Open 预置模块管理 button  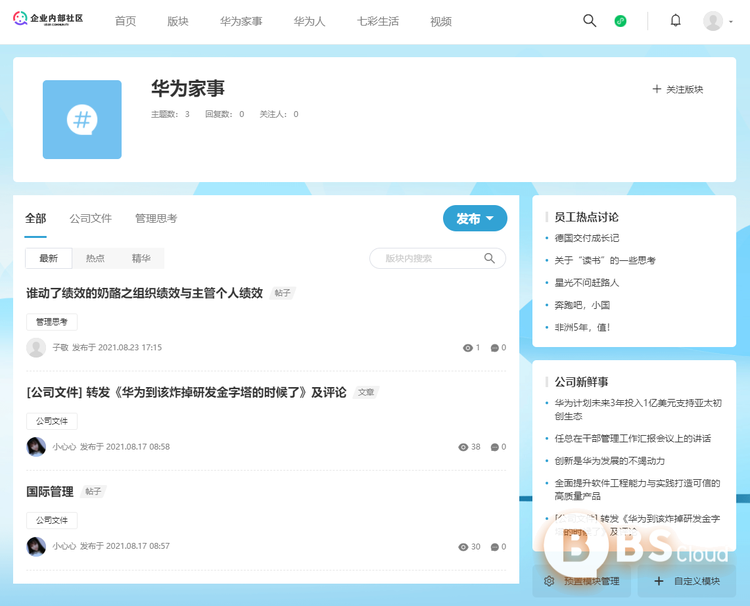click(582, 581)
